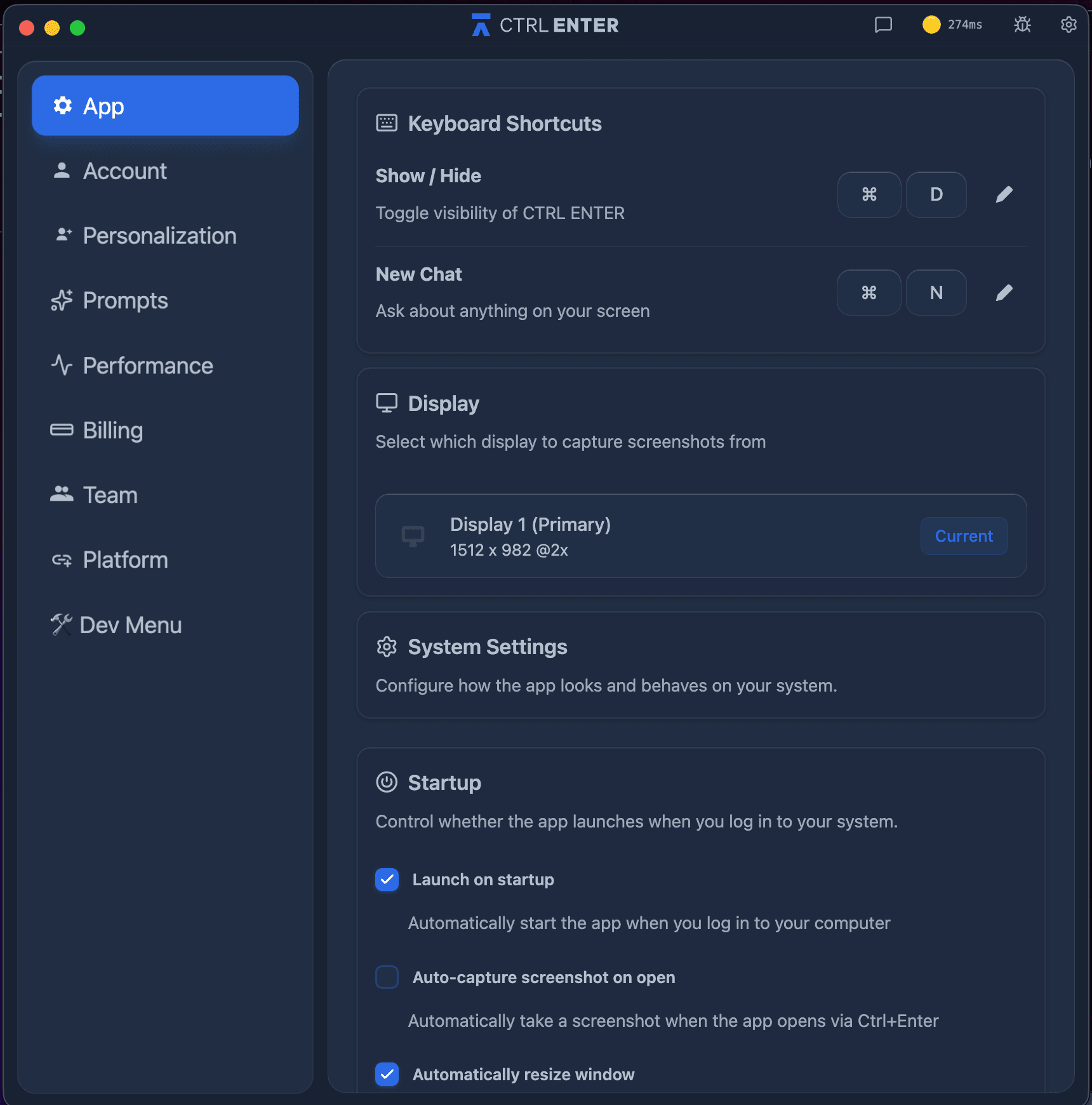The width and height of the screenshot is (1092, 1105).
Task: Click the D key of Show/Hide shortcut
Action: pos(936,194)
